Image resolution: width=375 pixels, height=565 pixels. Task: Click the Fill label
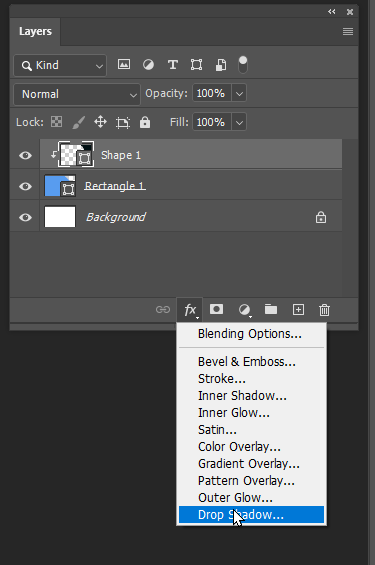click(x=179, y=122)
